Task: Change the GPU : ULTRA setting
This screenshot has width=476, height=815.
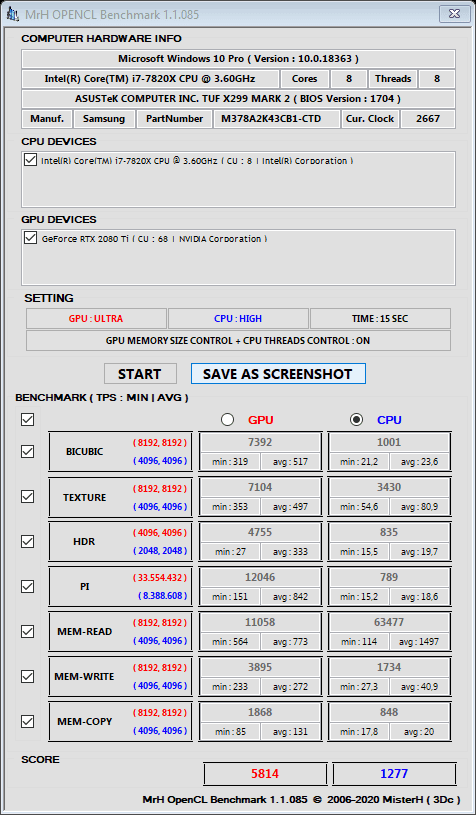Action: pos(96,319)
